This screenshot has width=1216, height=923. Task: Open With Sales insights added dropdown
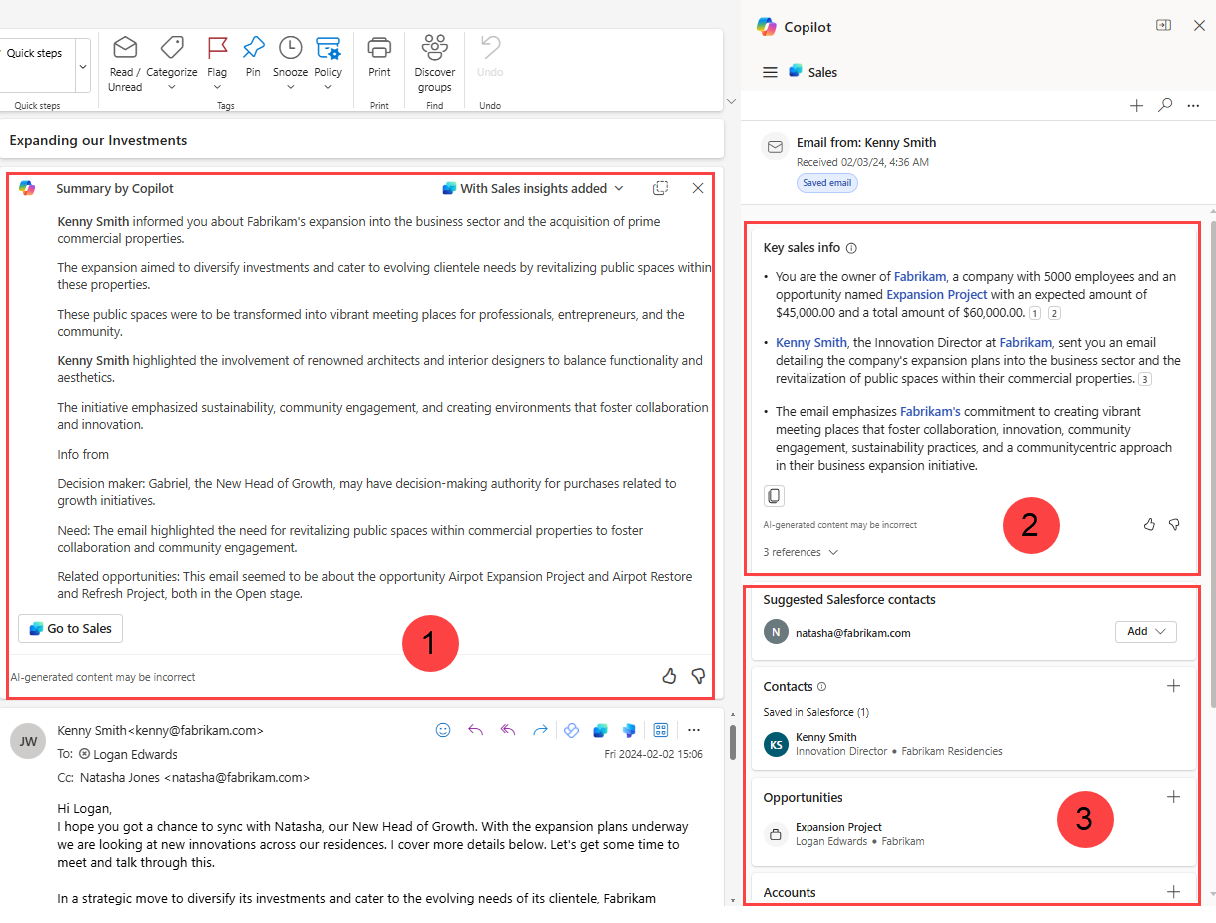532,188
